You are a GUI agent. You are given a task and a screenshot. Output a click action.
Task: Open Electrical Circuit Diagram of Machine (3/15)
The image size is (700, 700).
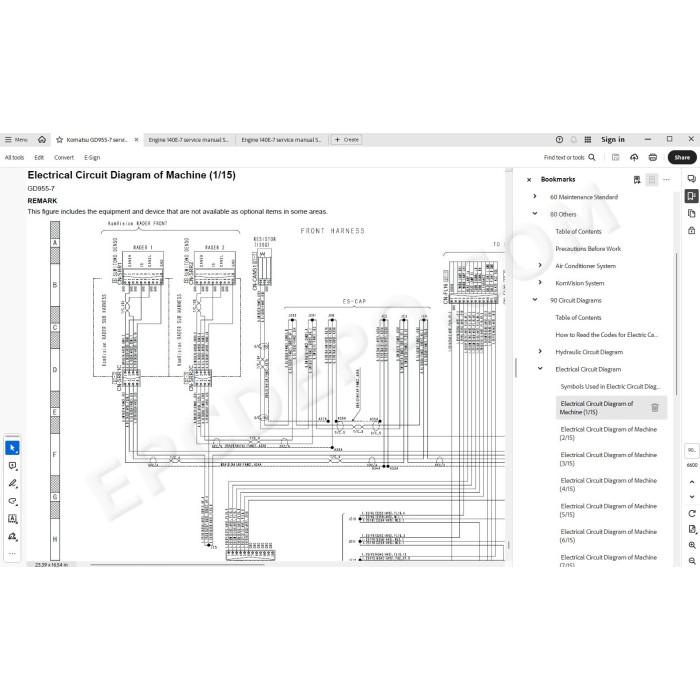click(608, 459)
